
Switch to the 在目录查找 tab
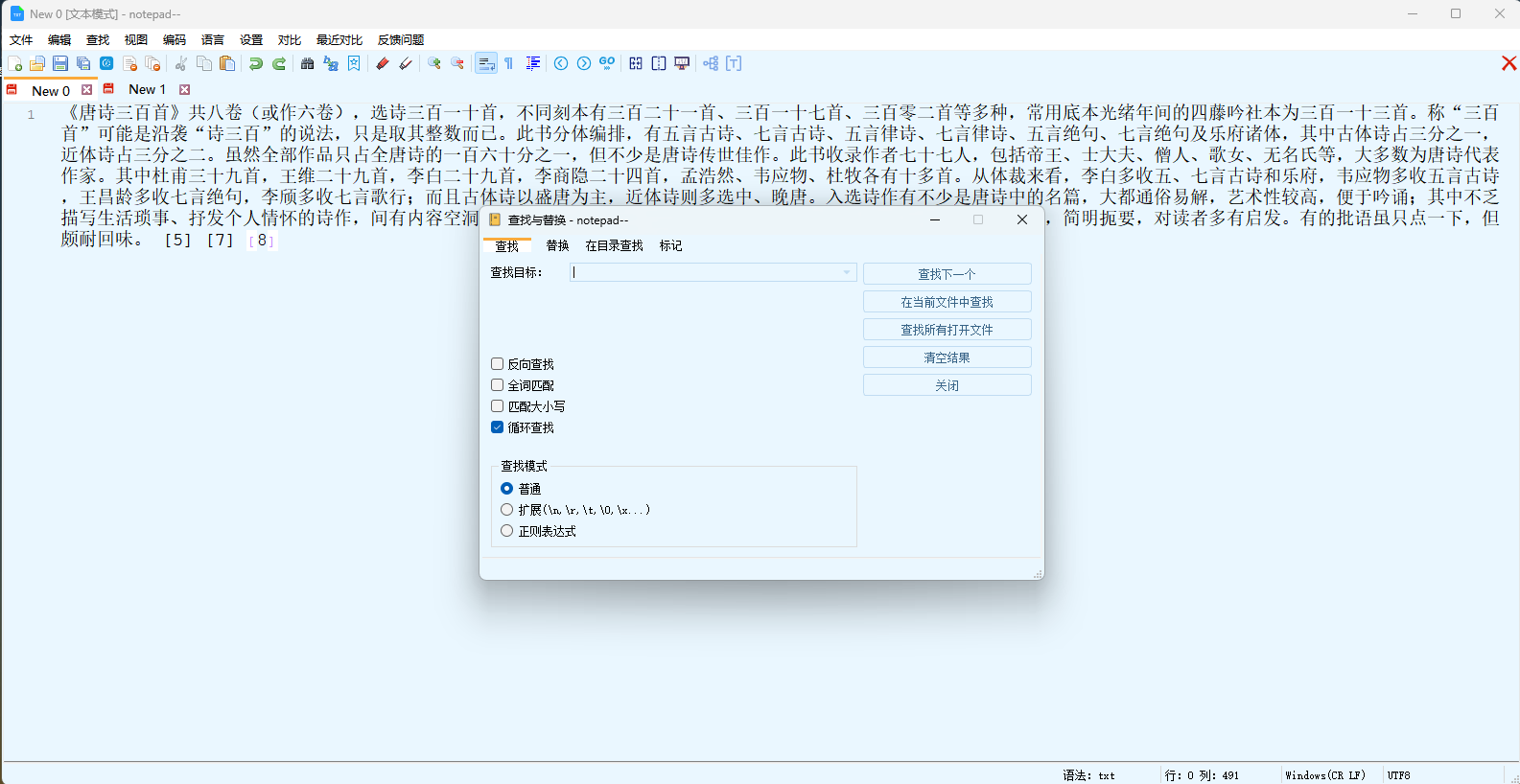click(615, 246)
